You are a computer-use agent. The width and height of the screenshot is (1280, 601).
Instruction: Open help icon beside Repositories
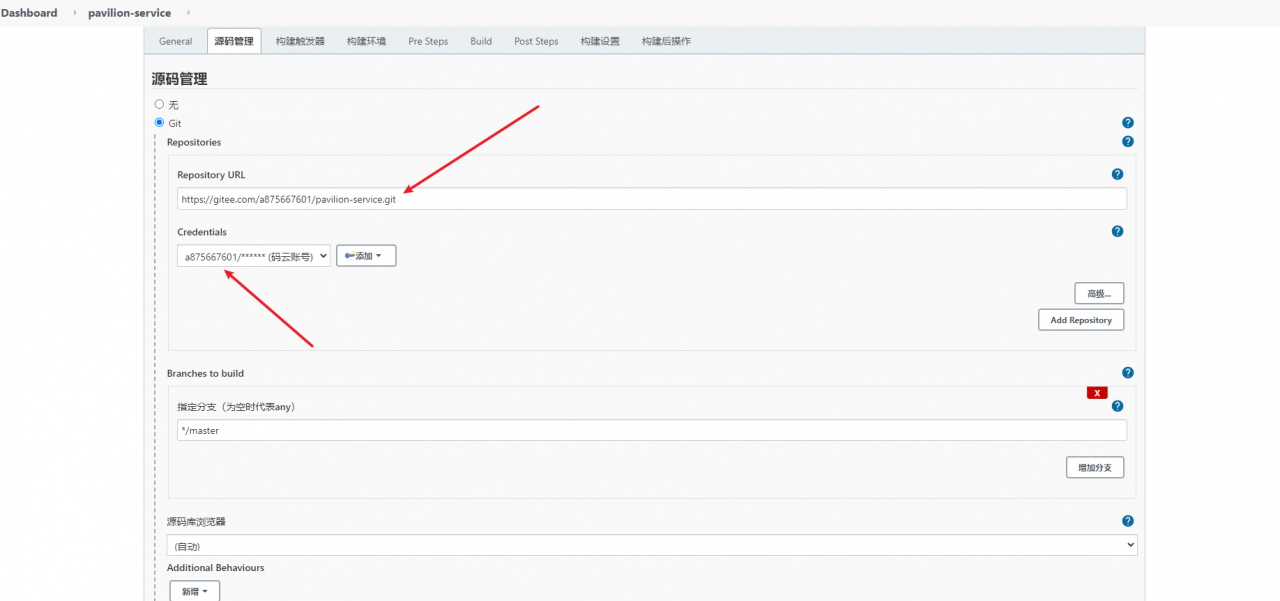point(1128,142)
